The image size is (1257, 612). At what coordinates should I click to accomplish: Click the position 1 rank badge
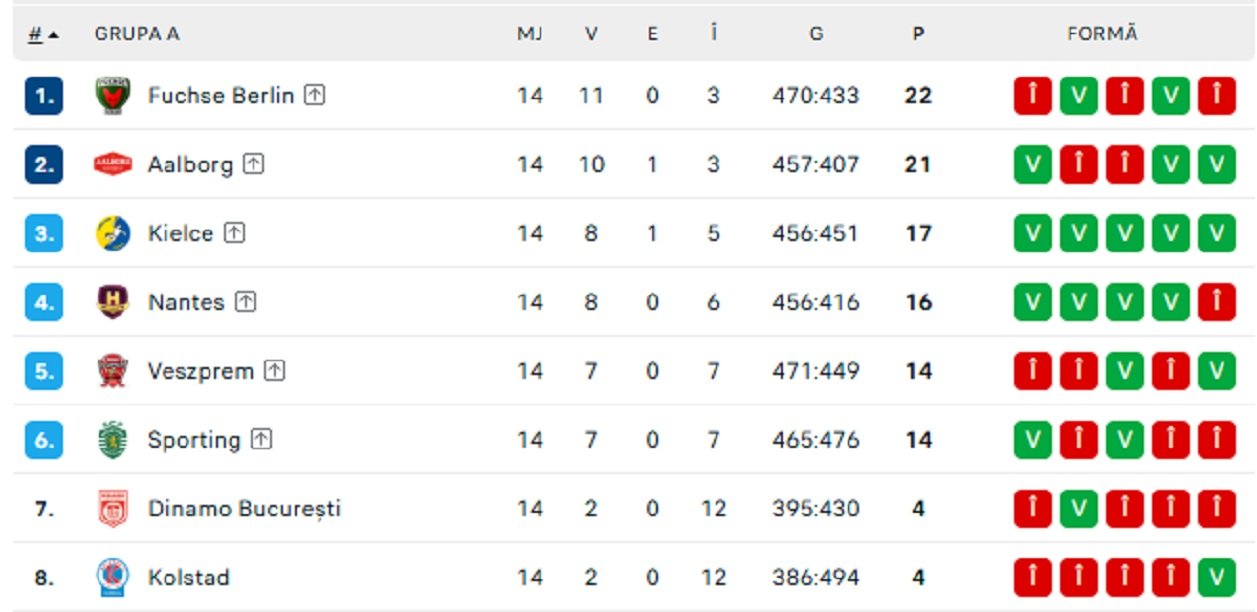44,96
